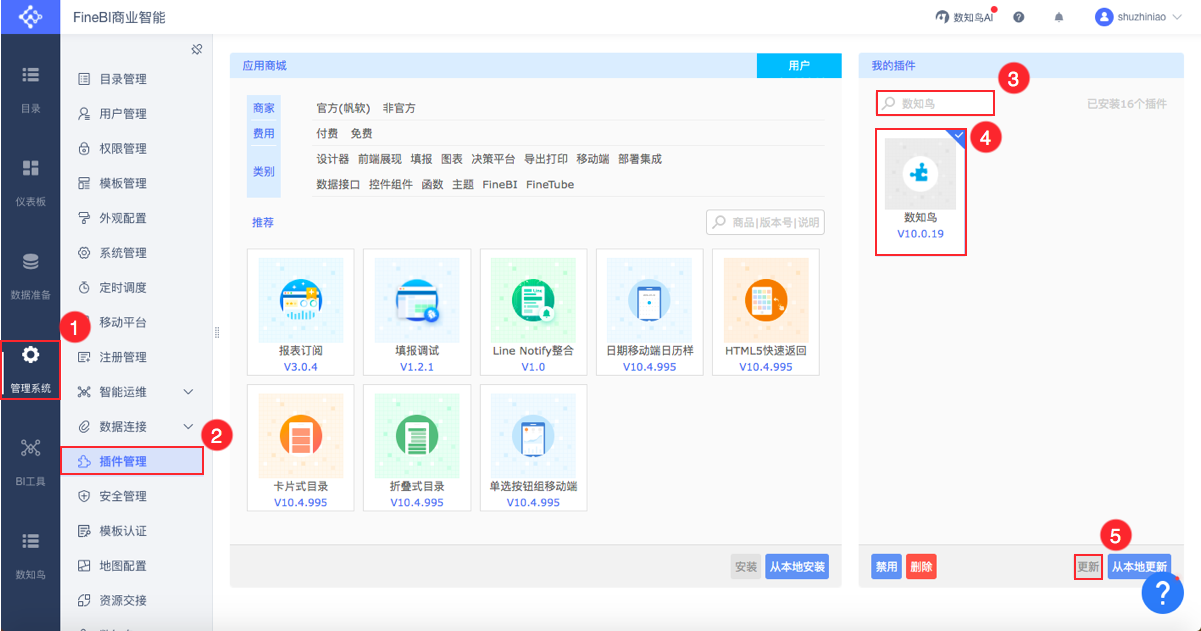1201x631 pixels.
Task: Select the Line Notify整合 plugin card
Action: 533,312
